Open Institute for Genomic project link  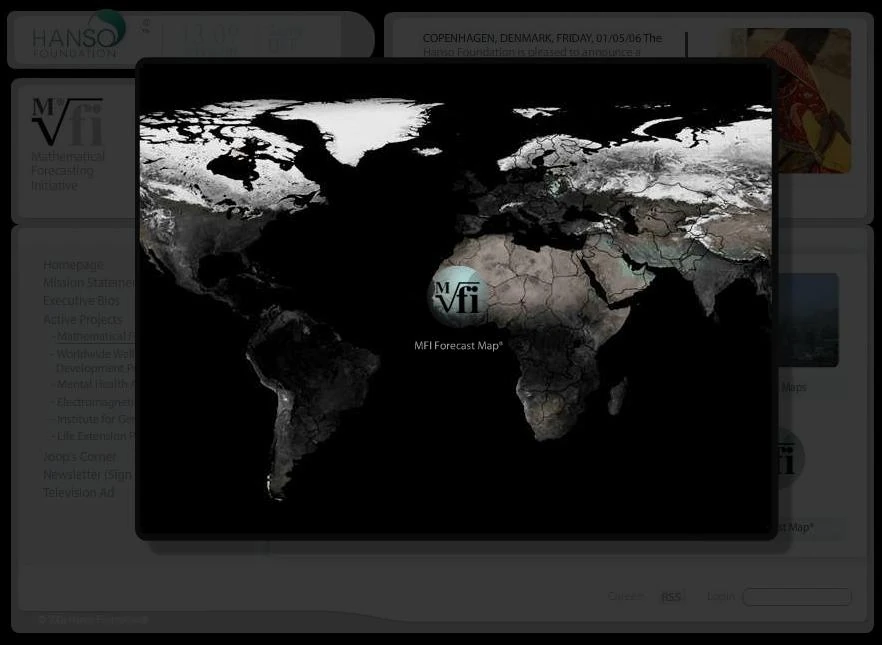coord(94,420)
